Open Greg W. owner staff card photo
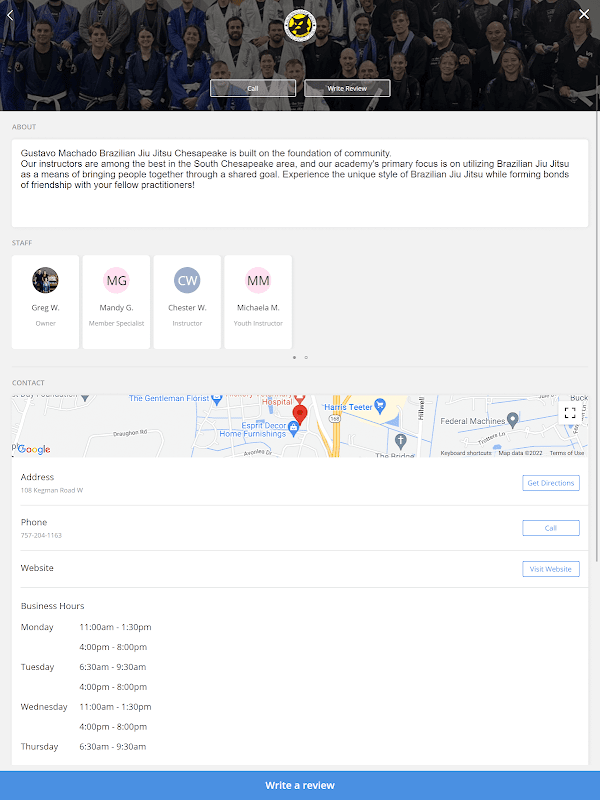 45,280
